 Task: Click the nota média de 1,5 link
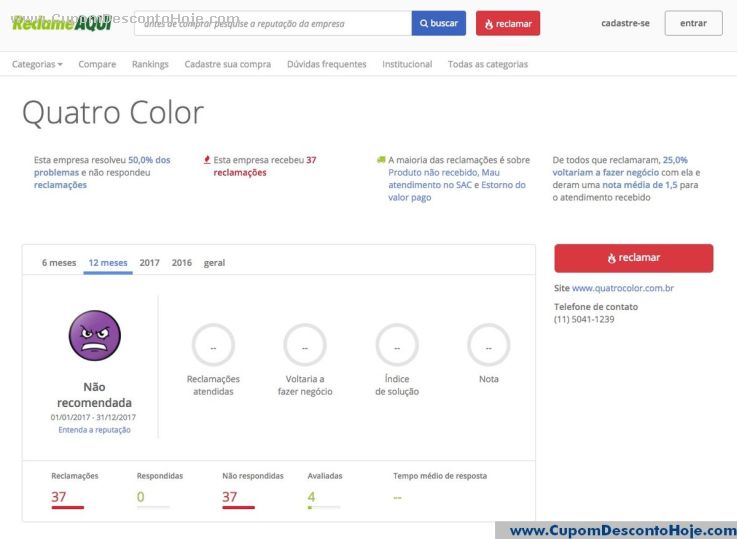pyautogui.click(x=640, y=185)
